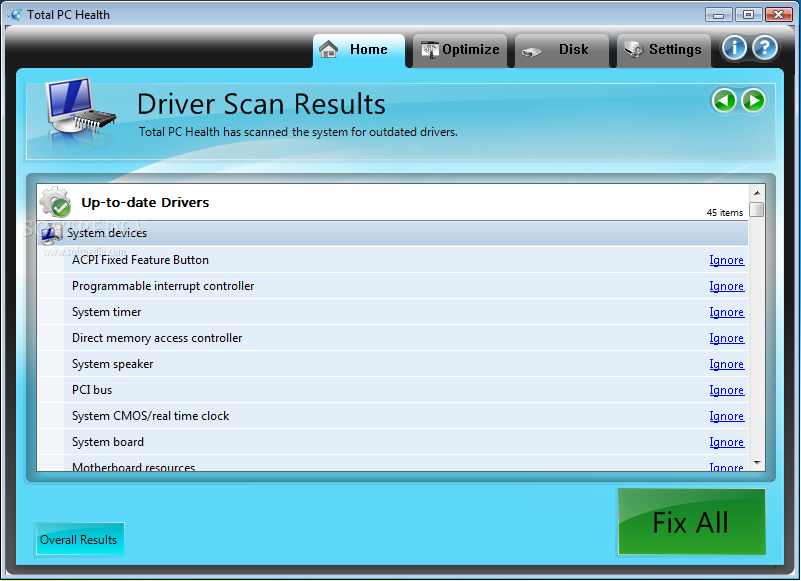Open the Disk tab
The height and width of the screenshot is (581, 801).
[561, 50]
